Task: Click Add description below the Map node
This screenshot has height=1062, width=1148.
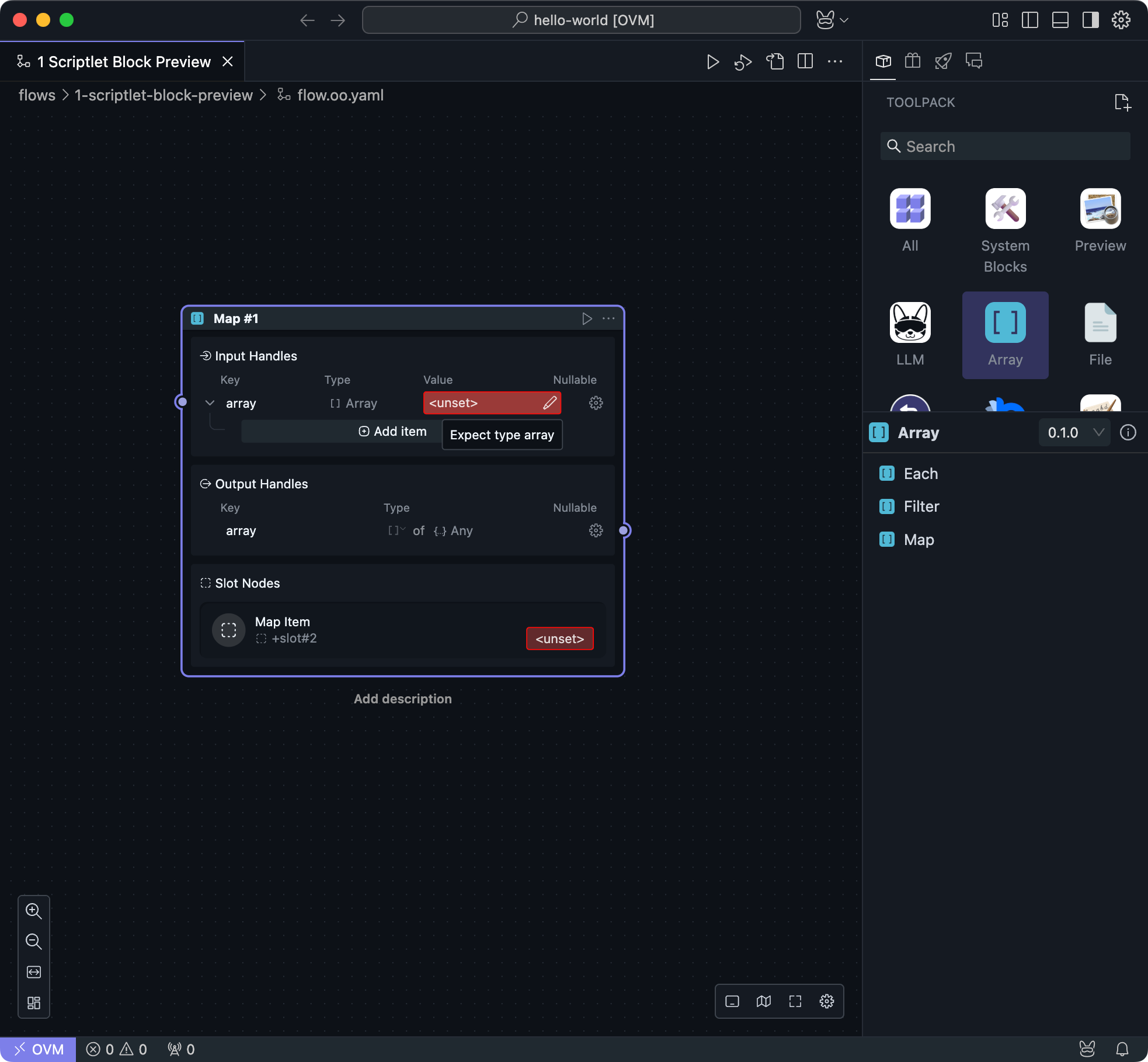Action: (402, 699)
